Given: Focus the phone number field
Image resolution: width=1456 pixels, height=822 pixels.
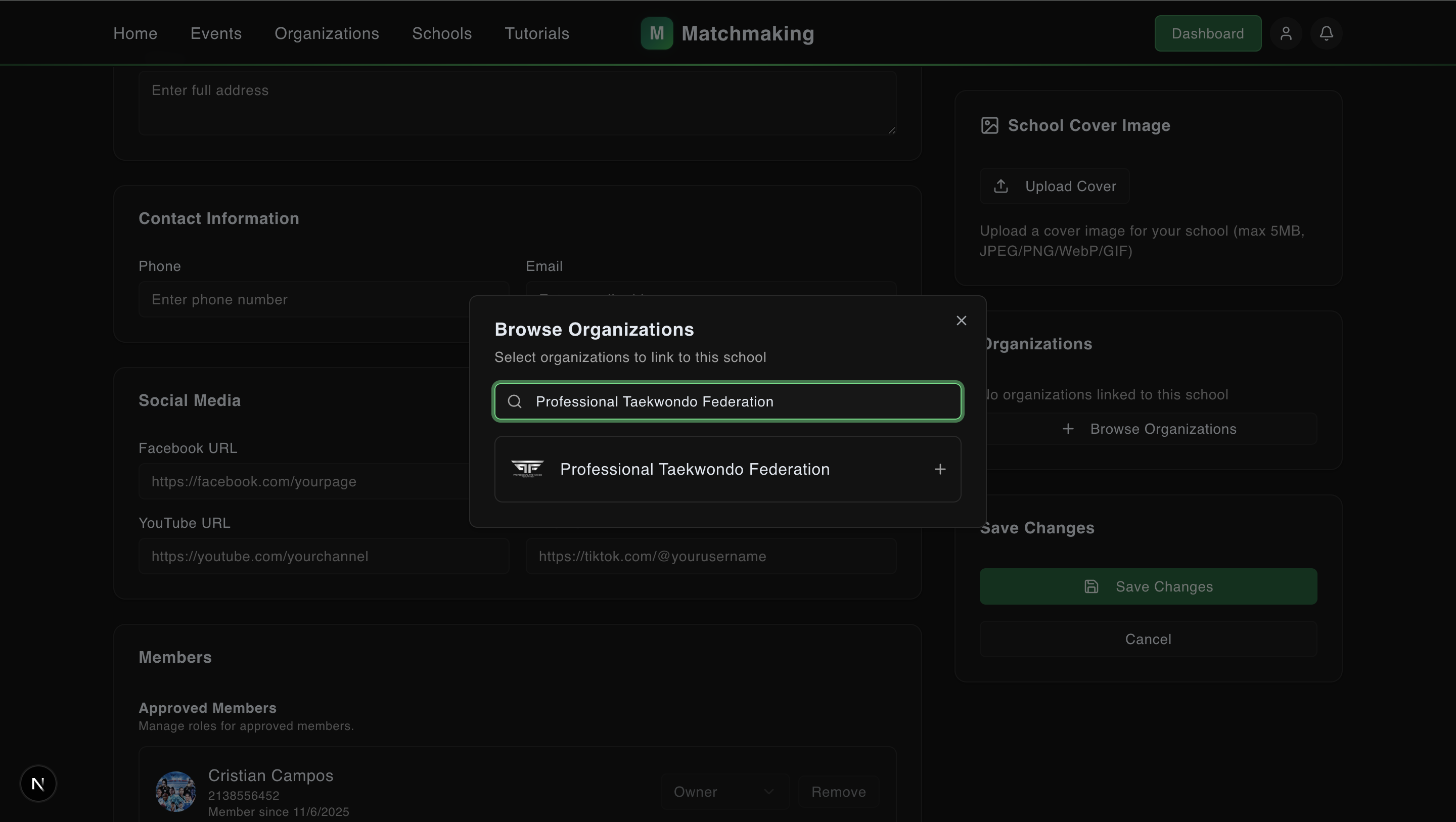Looking at the screenshot, I should (x=324, y=300).
